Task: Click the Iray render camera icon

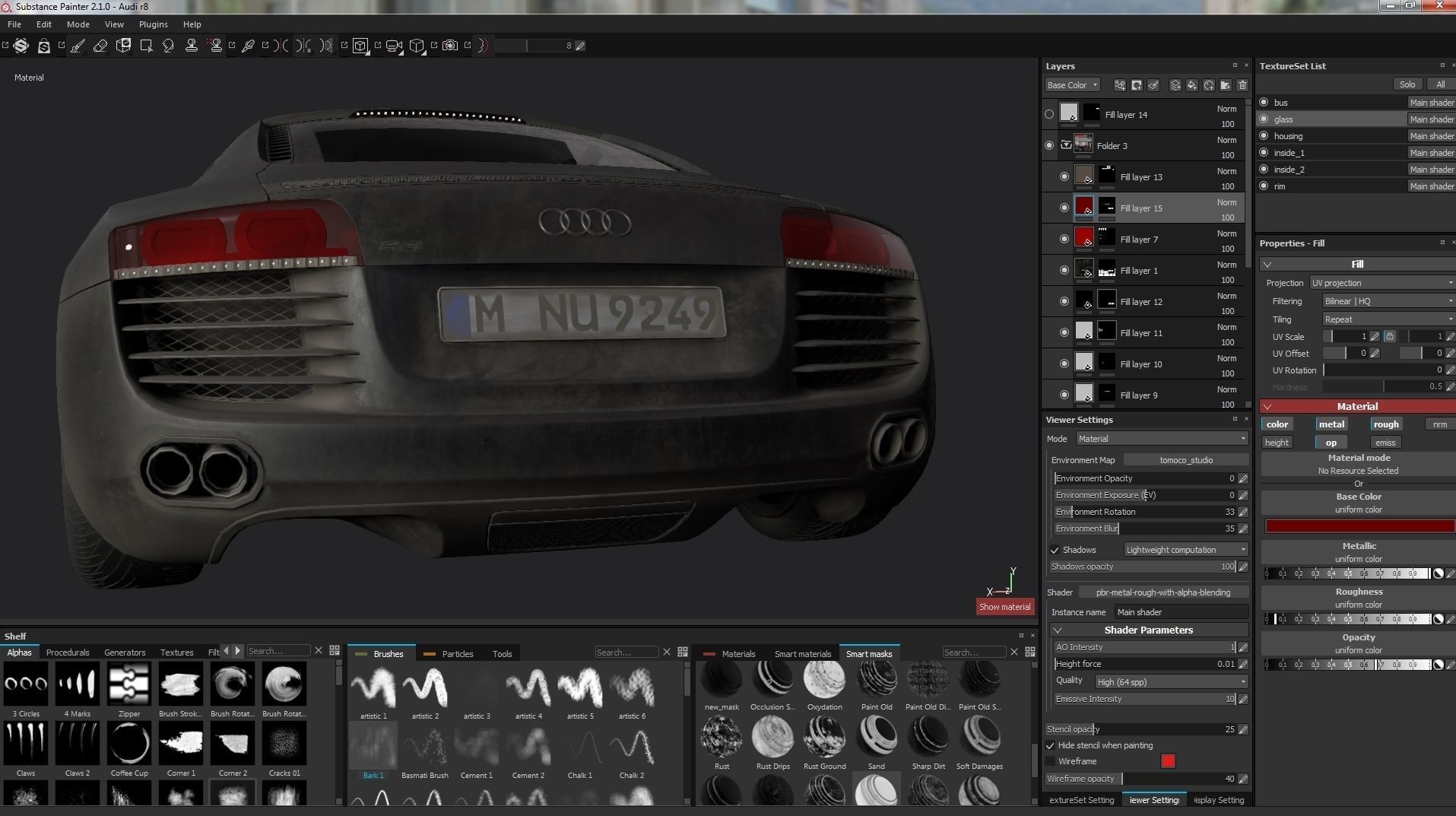Action: click(x=450, y=46)
